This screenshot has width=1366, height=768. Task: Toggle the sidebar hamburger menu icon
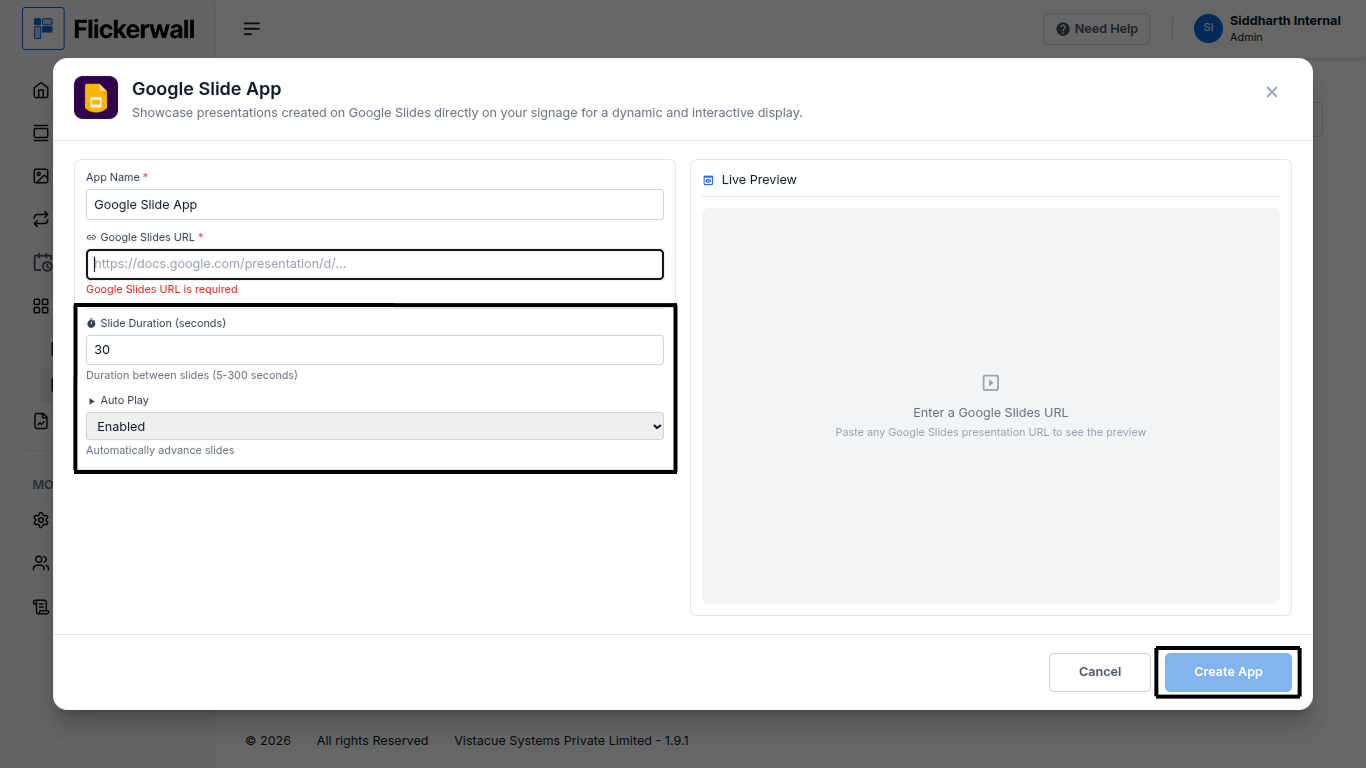coord(252,29)
